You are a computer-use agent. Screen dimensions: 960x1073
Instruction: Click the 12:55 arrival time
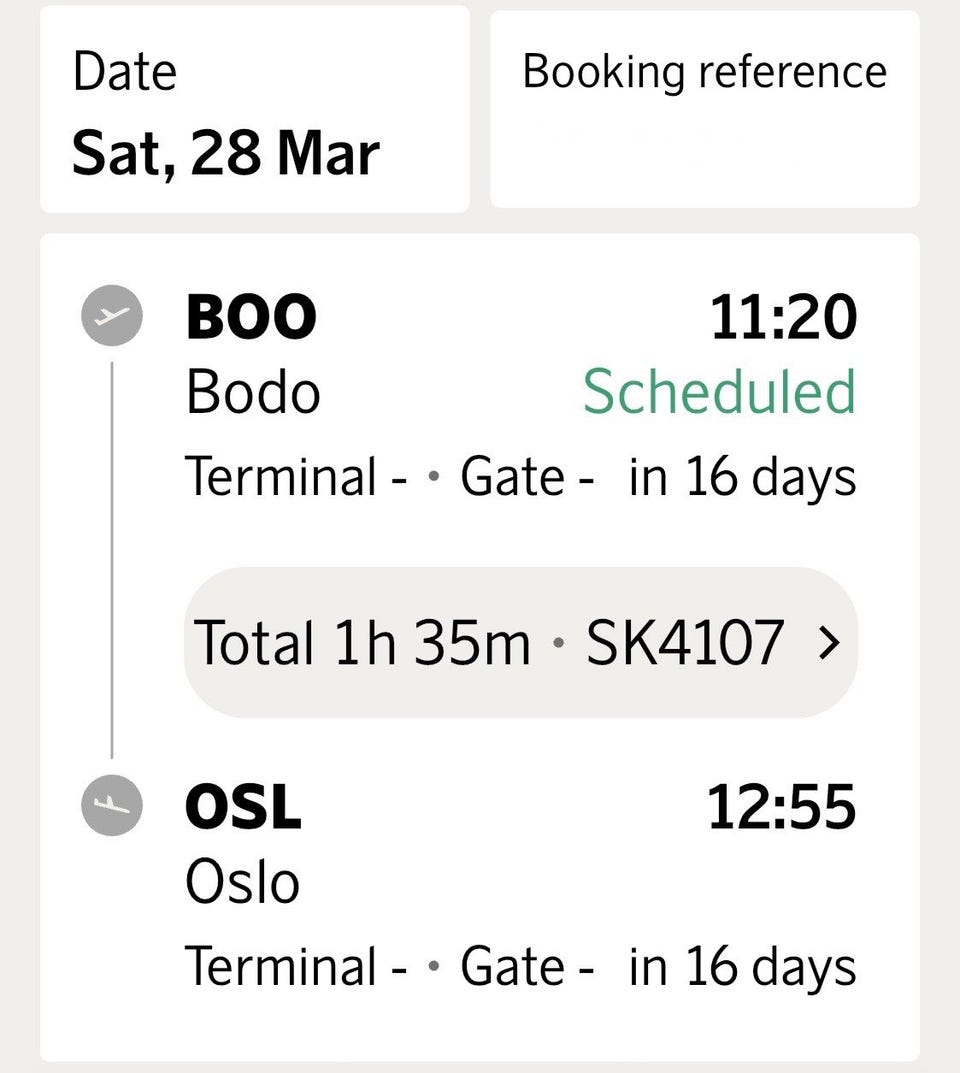pos(782,807)
